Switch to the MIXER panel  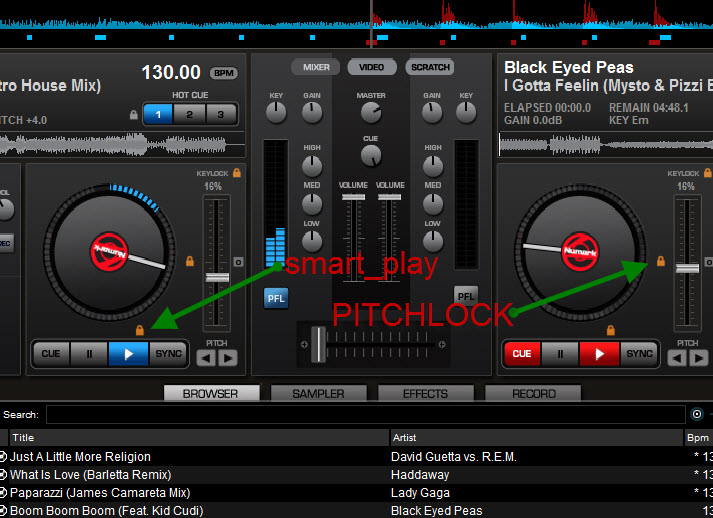316,67
